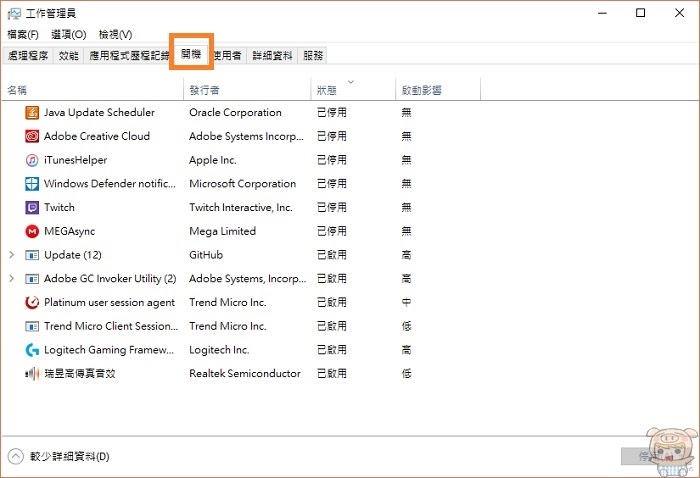Click Mega Limited publisher cell

click(x=222, y=231)
